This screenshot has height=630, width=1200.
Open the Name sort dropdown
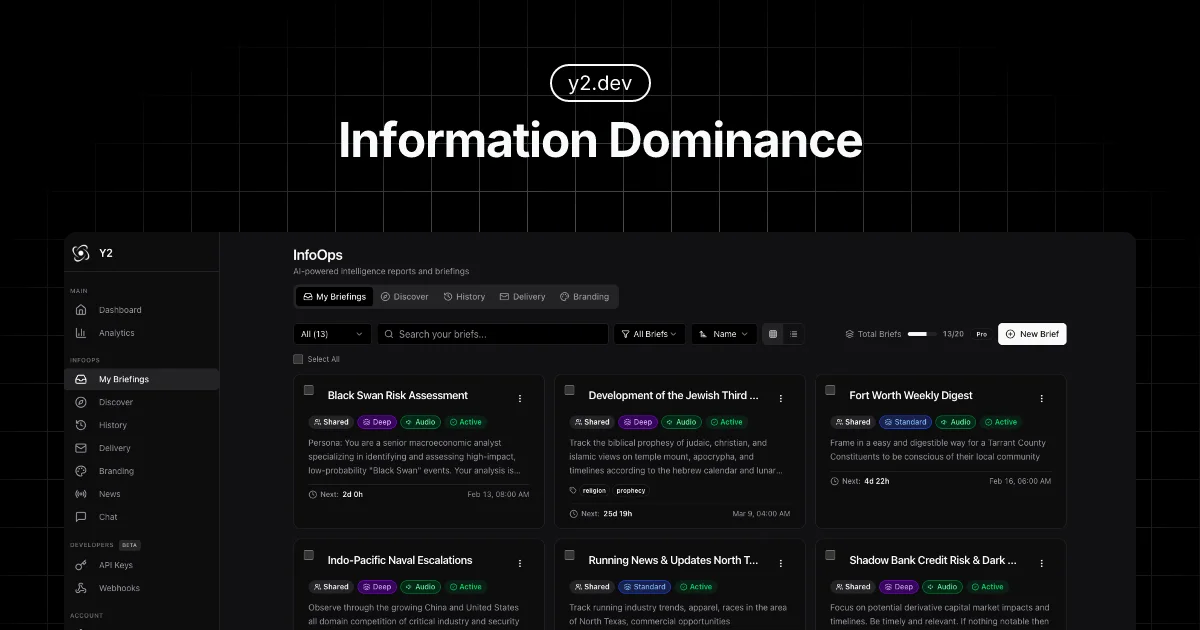(724, 334)
